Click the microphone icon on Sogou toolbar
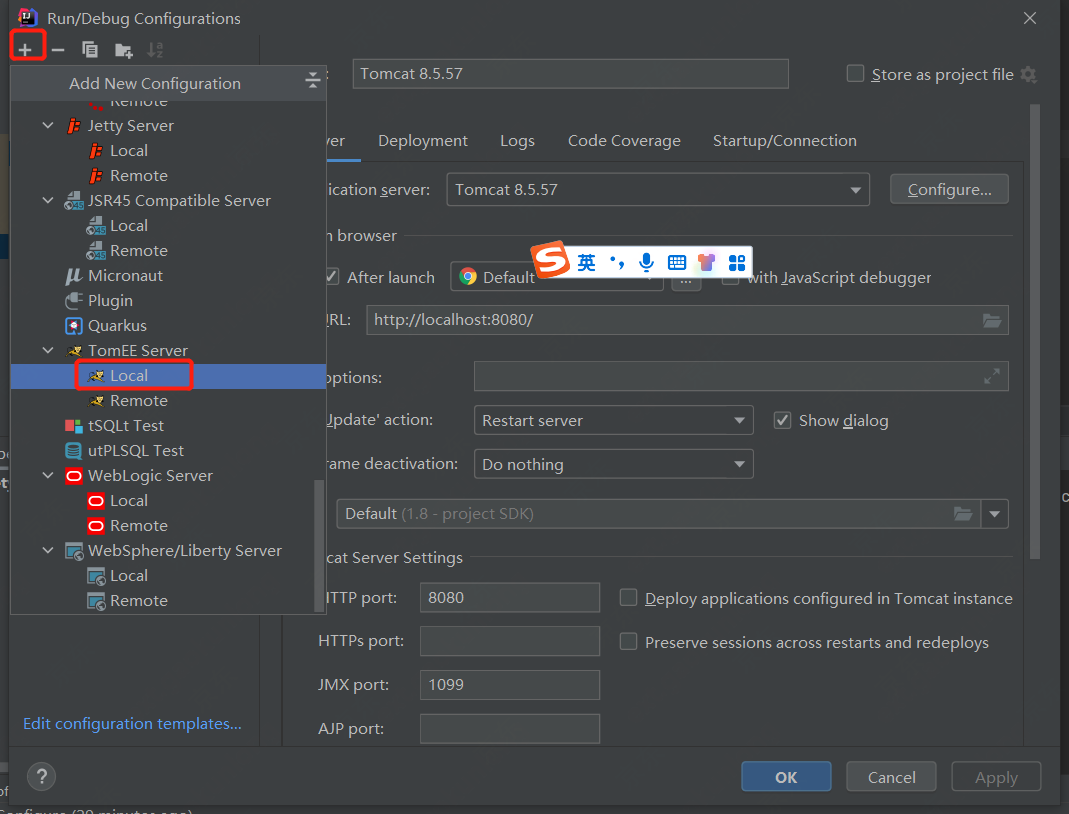 click(x=646, y=262)
